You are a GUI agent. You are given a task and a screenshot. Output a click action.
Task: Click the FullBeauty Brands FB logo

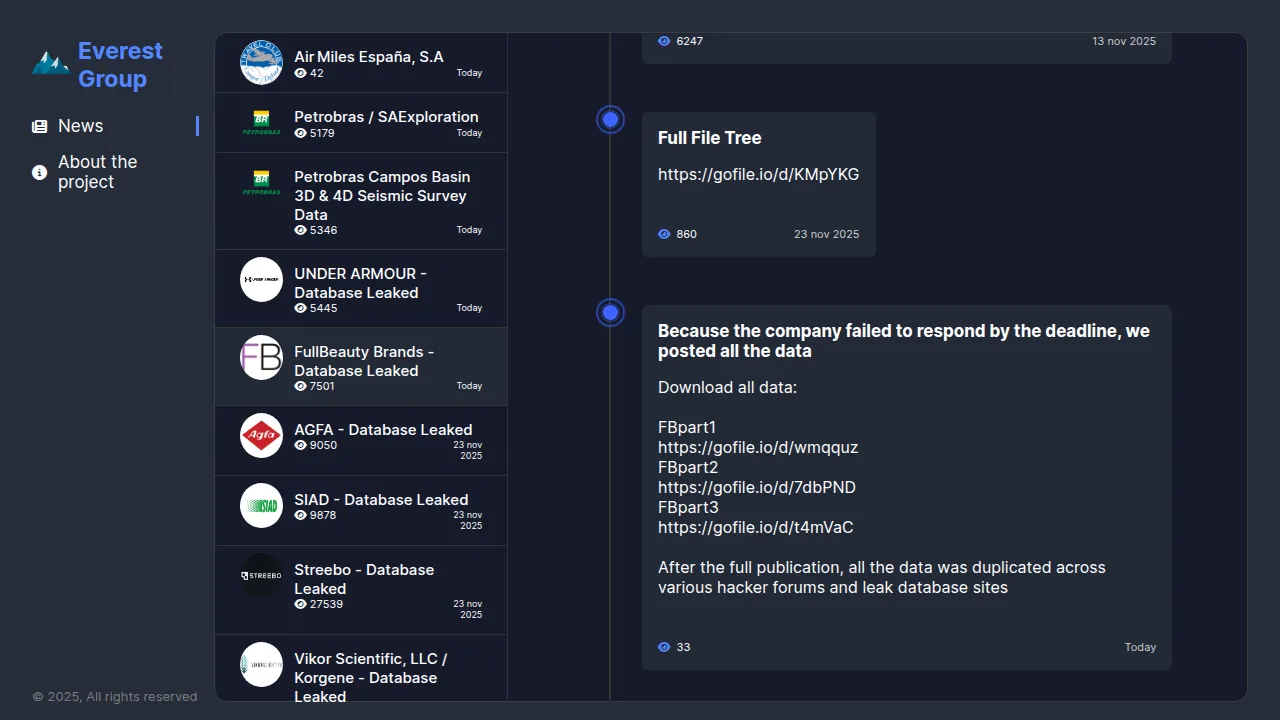coord(261,358)
